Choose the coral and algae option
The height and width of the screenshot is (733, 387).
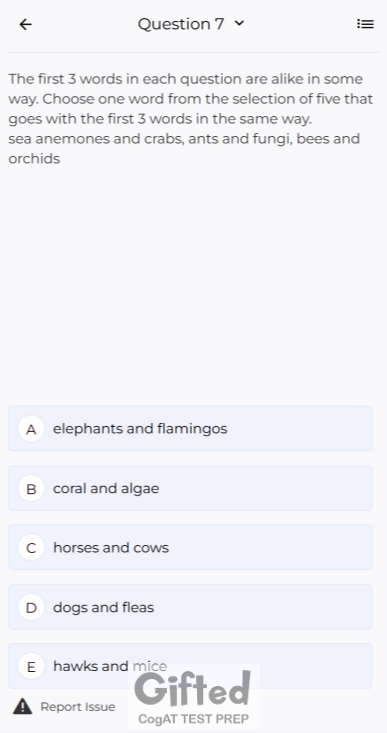(x=190, y=488)
